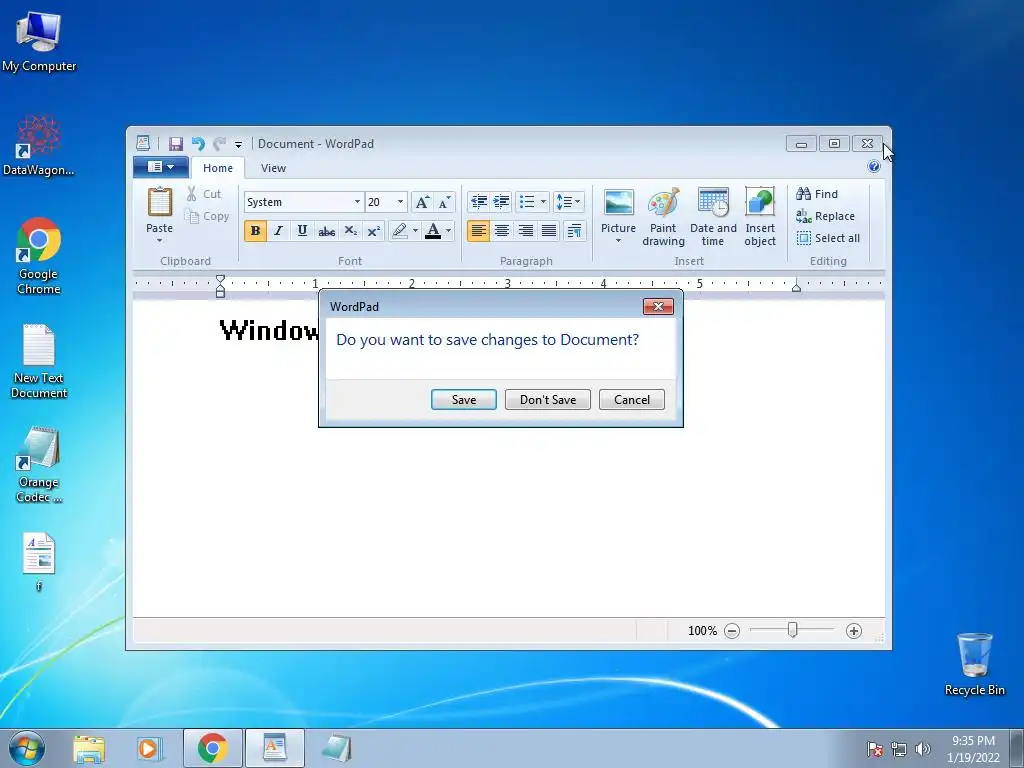Open Windows Explorer from the taskbar
Image resolution: width=1024 pixels, height=768 pixels.
(89, 749)
